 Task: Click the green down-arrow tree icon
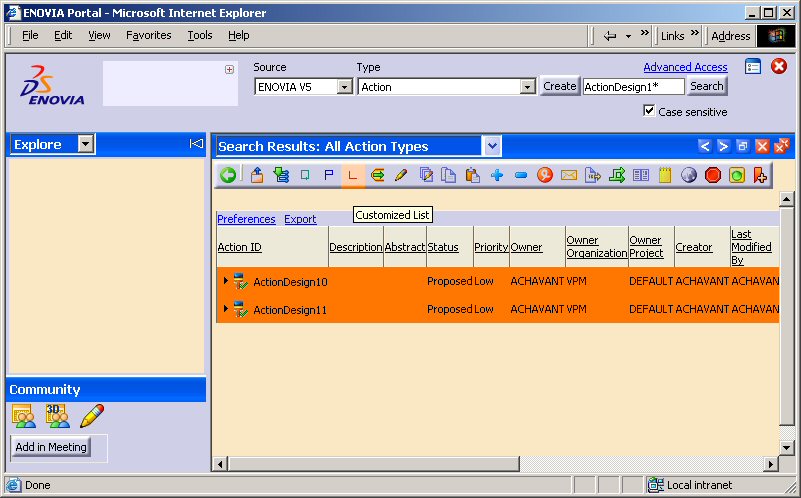click(x=281, y=176)
